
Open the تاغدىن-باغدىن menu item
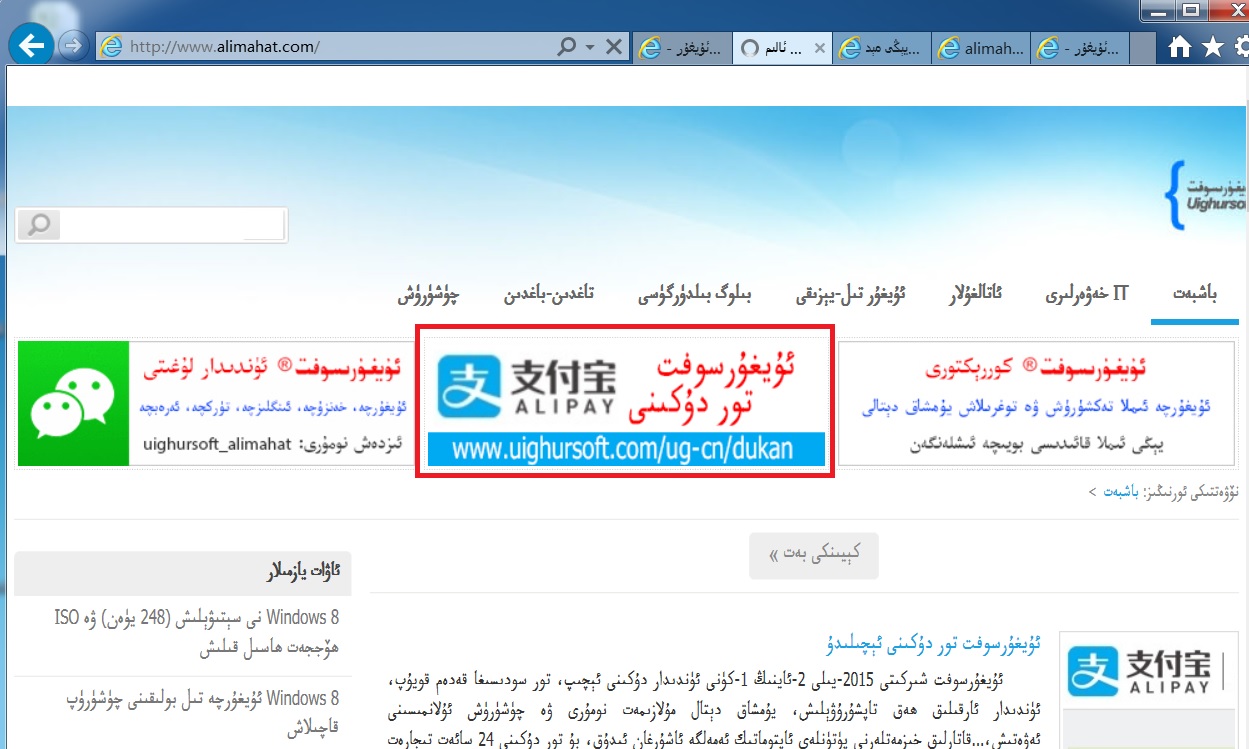[548, 295]
